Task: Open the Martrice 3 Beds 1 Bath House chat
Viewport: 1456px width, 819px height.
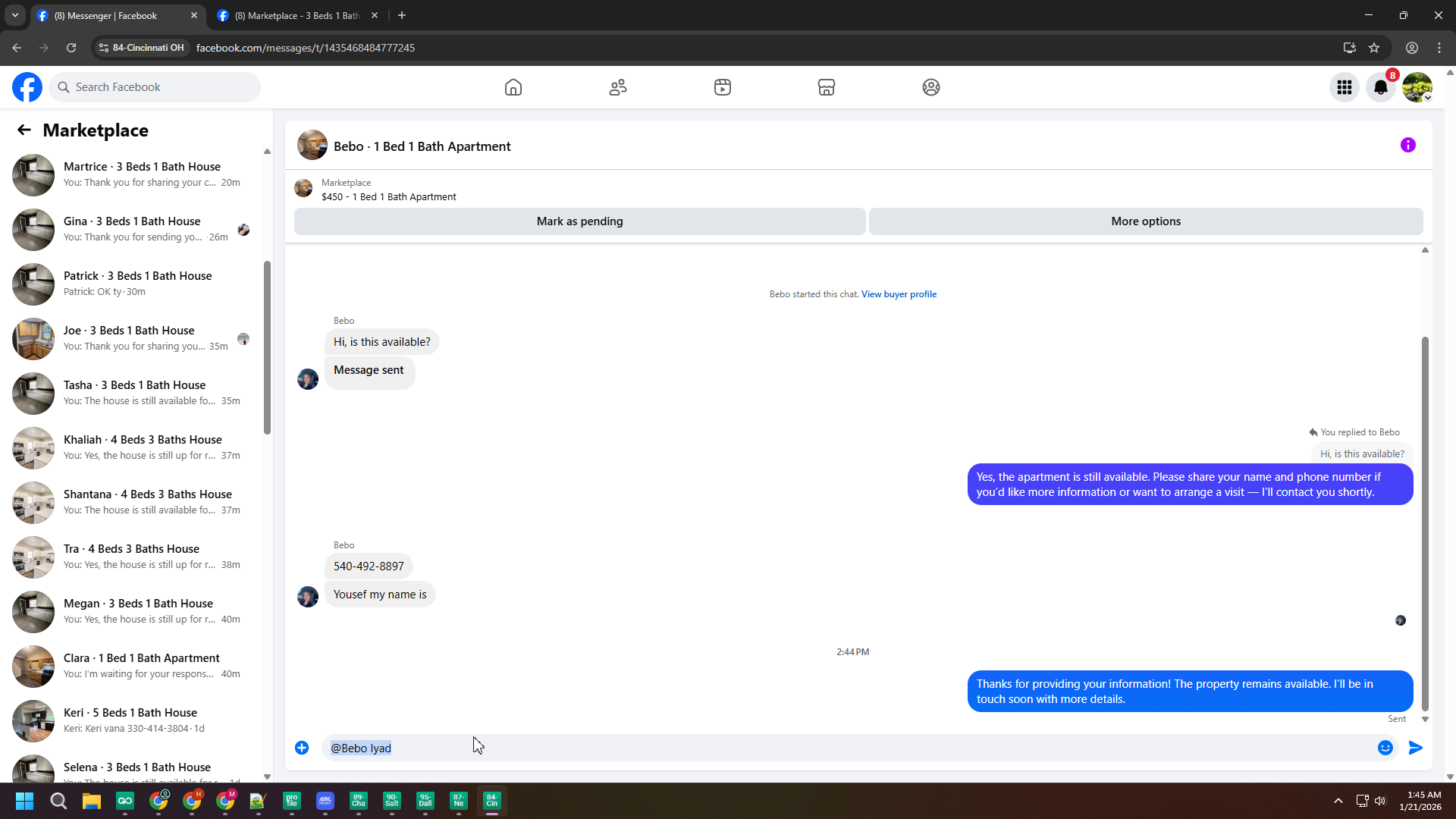Action: (132, 174)
